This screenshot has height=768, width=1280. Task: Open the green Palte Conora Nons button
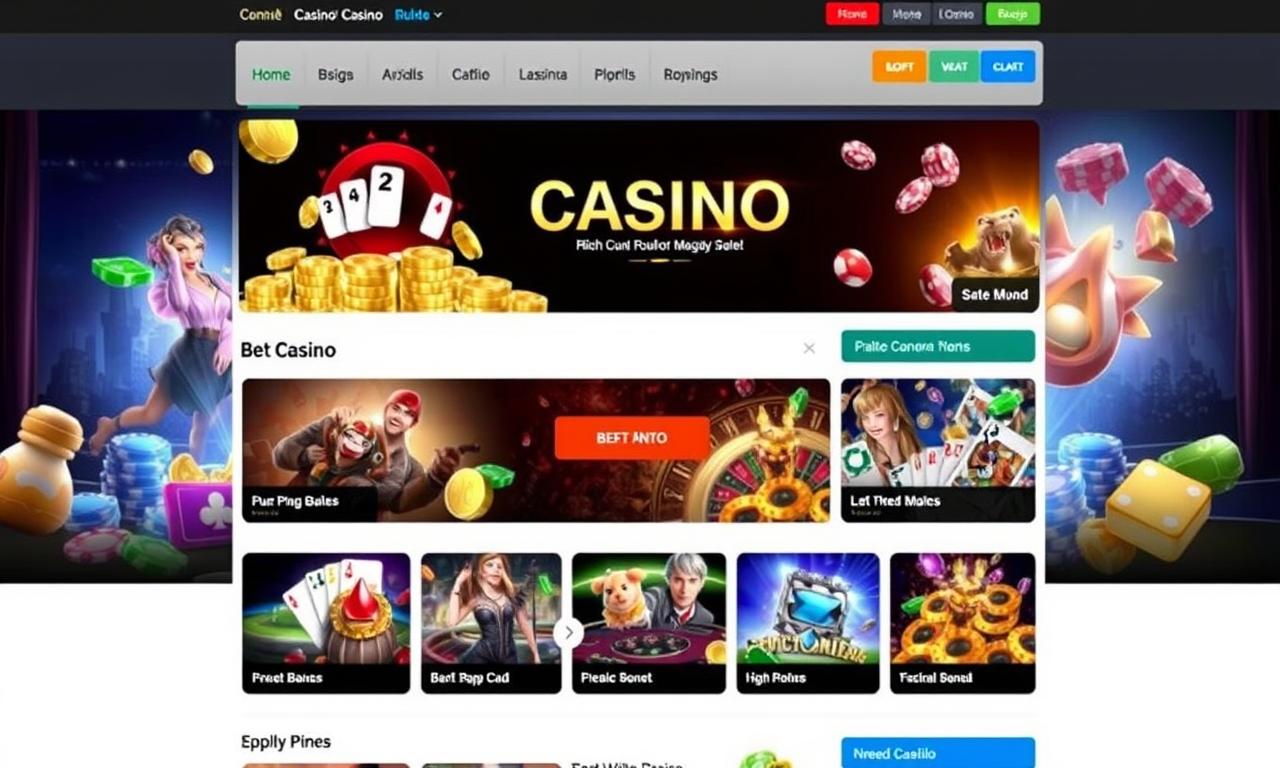click(938, 346)
